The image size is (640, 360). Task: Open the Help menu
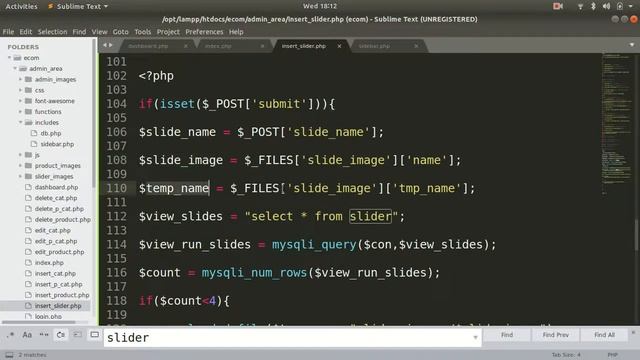(236, 32)
